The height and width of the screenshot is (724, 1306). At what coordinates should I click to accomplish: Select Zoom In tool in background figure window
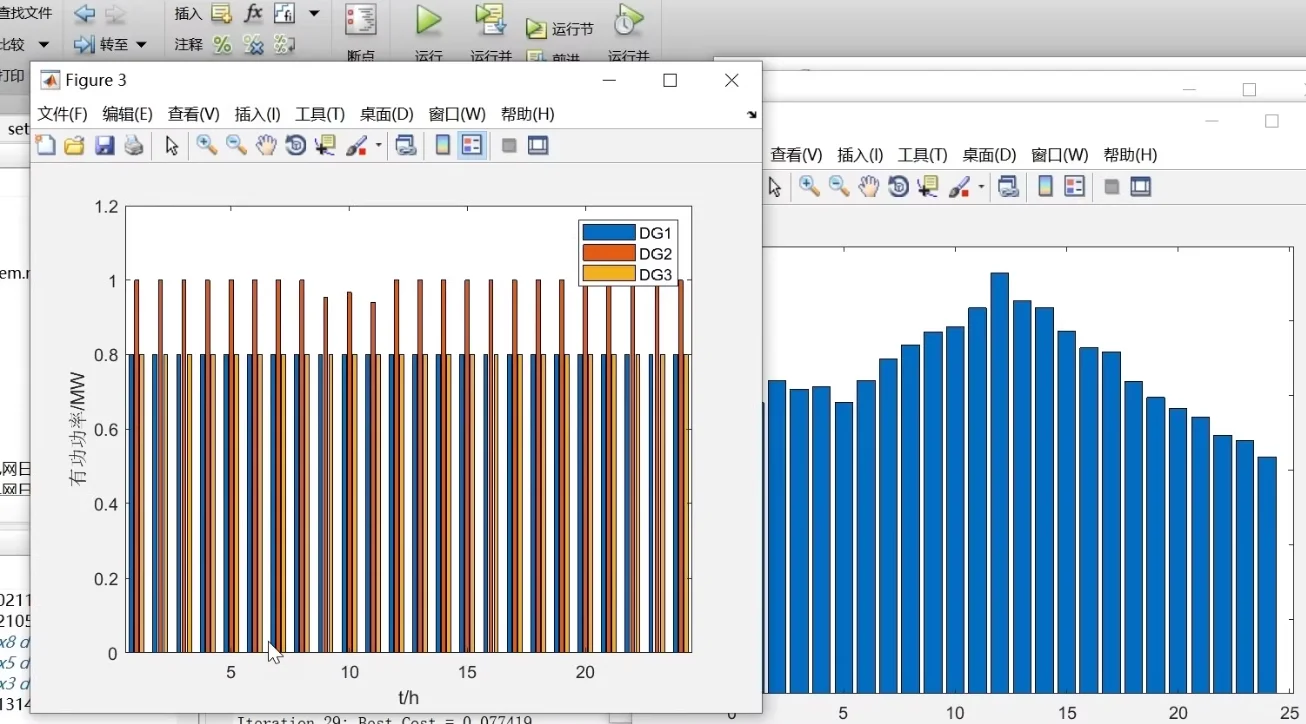(x=809, y=186)
